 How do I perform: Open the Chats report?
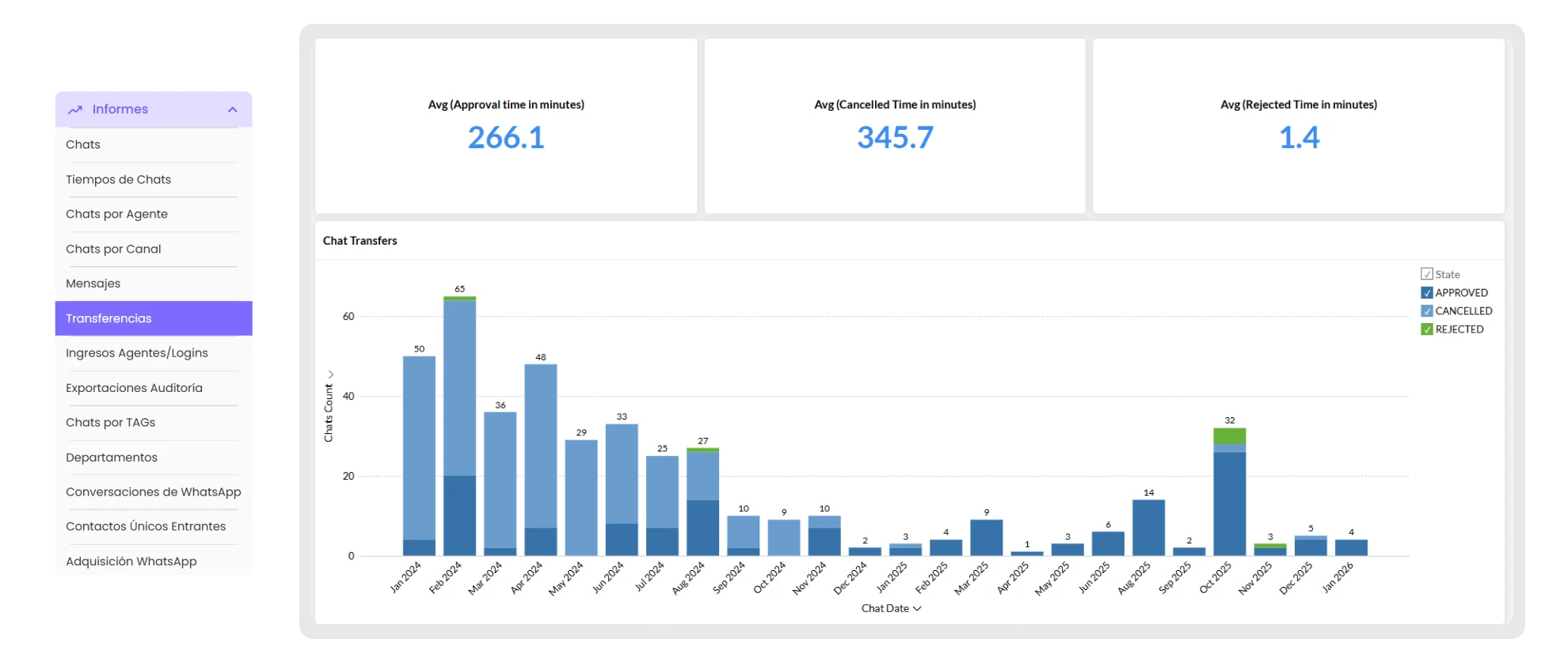point(83,145)
